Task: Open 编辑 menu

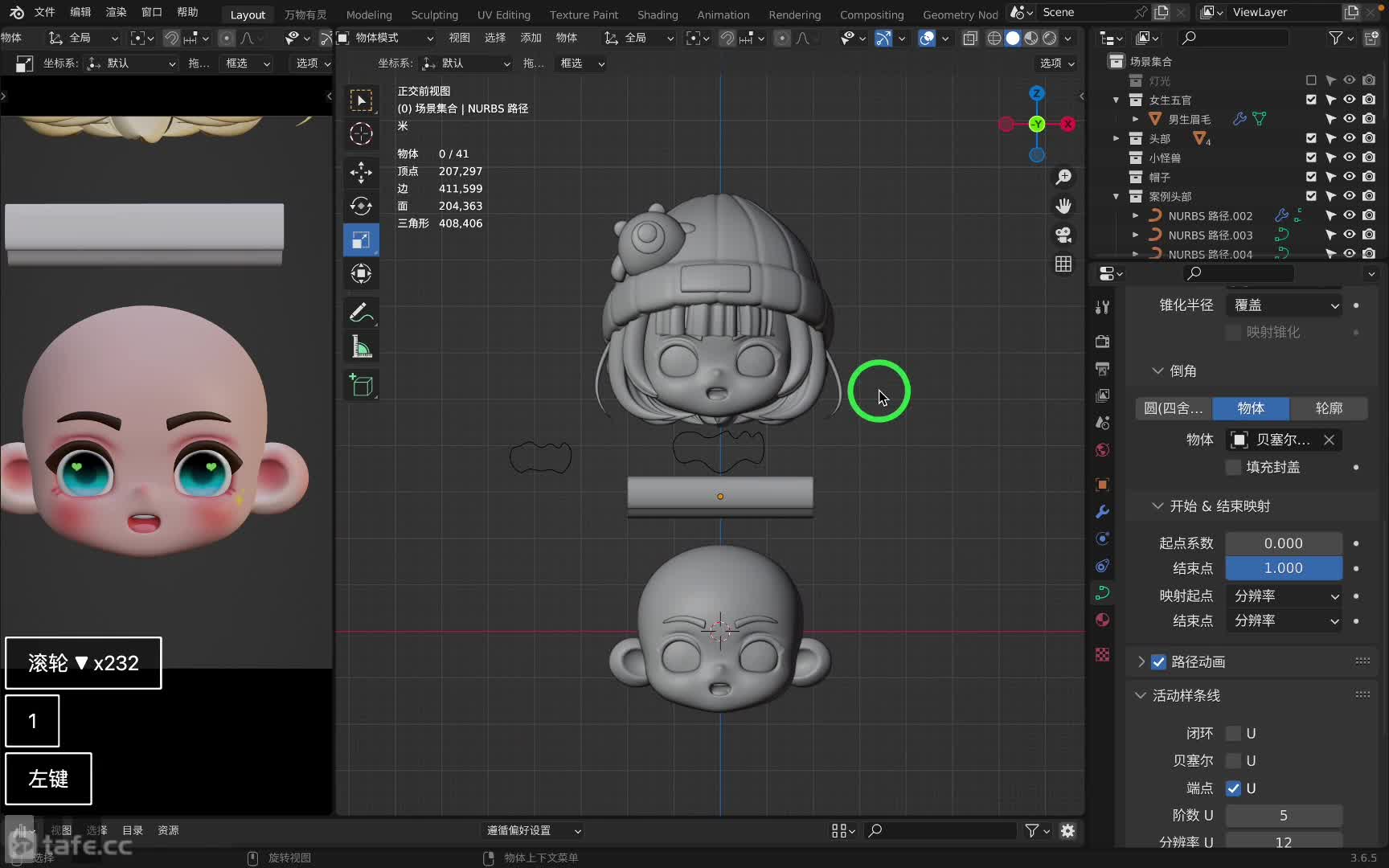Action: (x=80, y=12)
